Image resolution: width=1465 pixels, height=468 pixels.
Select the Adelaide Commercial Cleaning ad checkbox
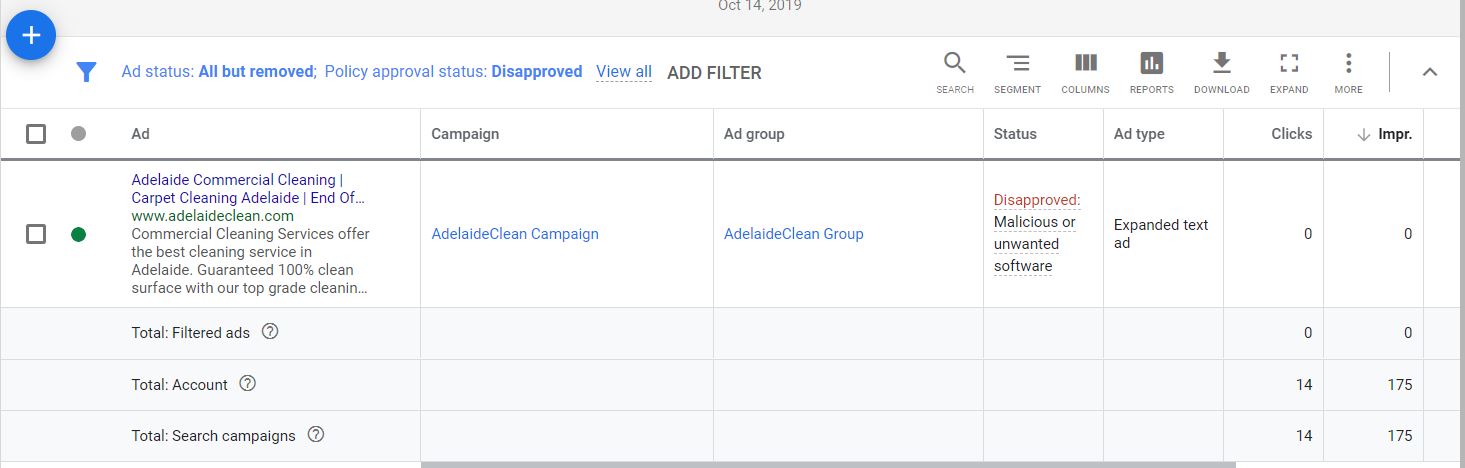36,234
